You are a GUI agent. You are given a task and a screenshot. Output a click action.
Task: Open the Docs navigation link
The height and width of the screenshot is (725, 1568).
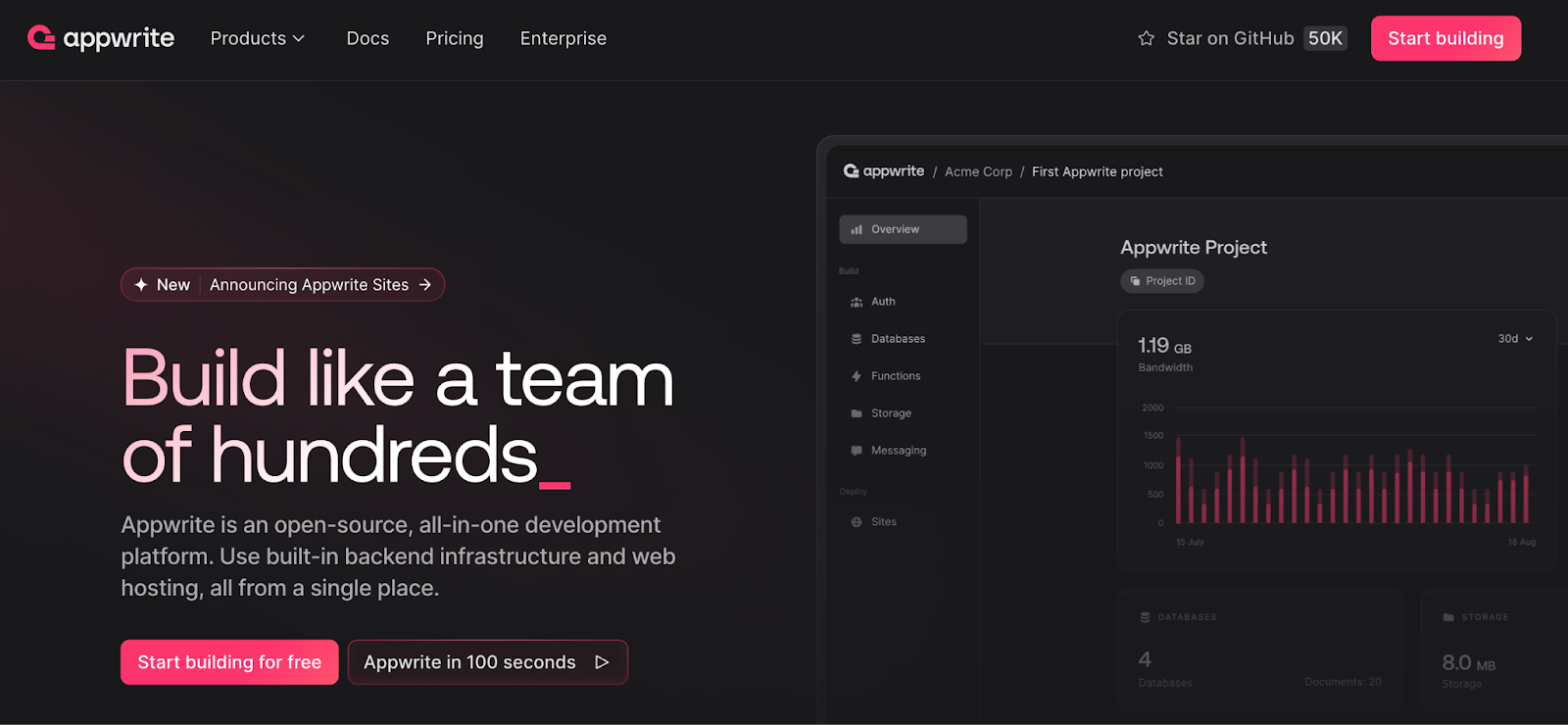(x=367, y=38)
